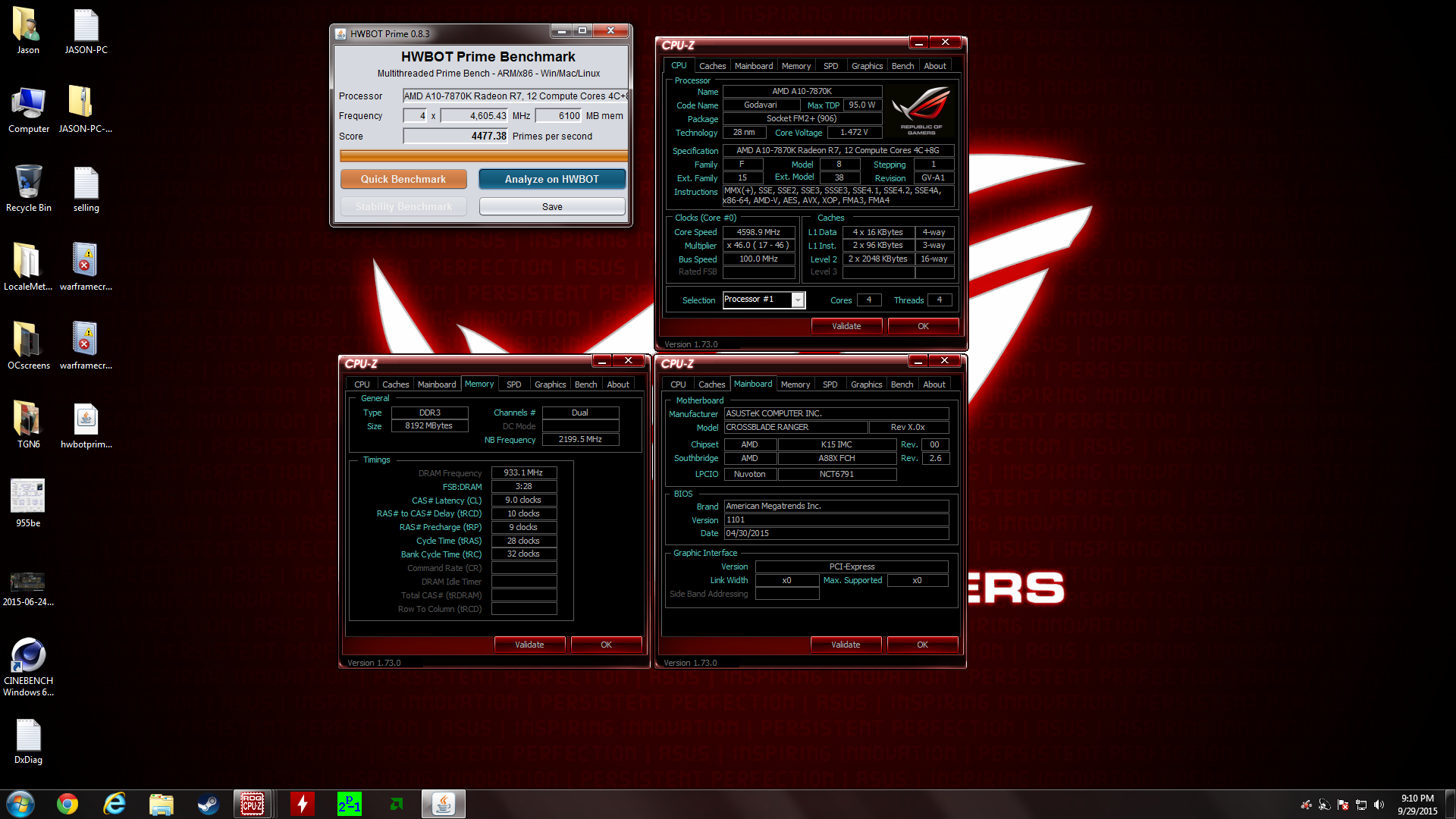Click the ROG Republic of Gamers logo
The width and height of the screenshot is (1456, 819).
(921, 111)
